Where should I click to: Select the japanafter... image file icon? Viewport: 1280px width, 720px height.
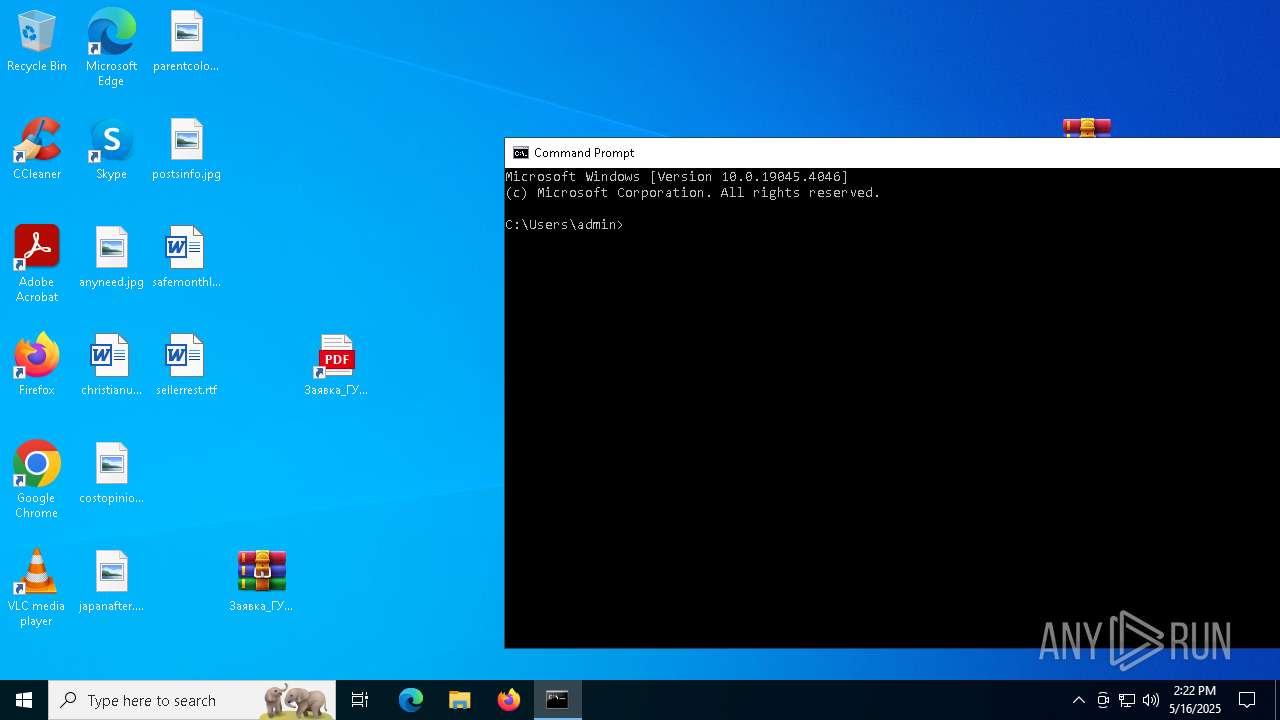coord(111,581)
